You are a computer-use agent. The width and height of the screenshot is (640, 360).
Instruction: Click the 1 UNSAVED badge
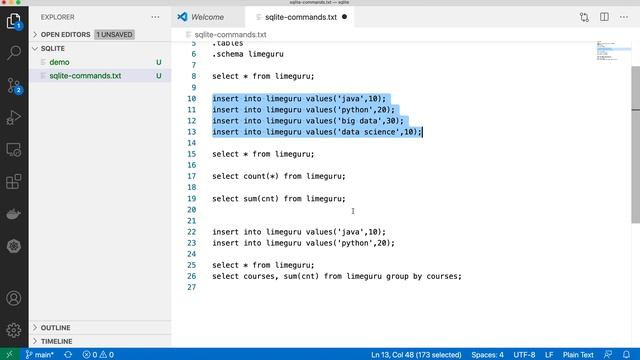114,35
